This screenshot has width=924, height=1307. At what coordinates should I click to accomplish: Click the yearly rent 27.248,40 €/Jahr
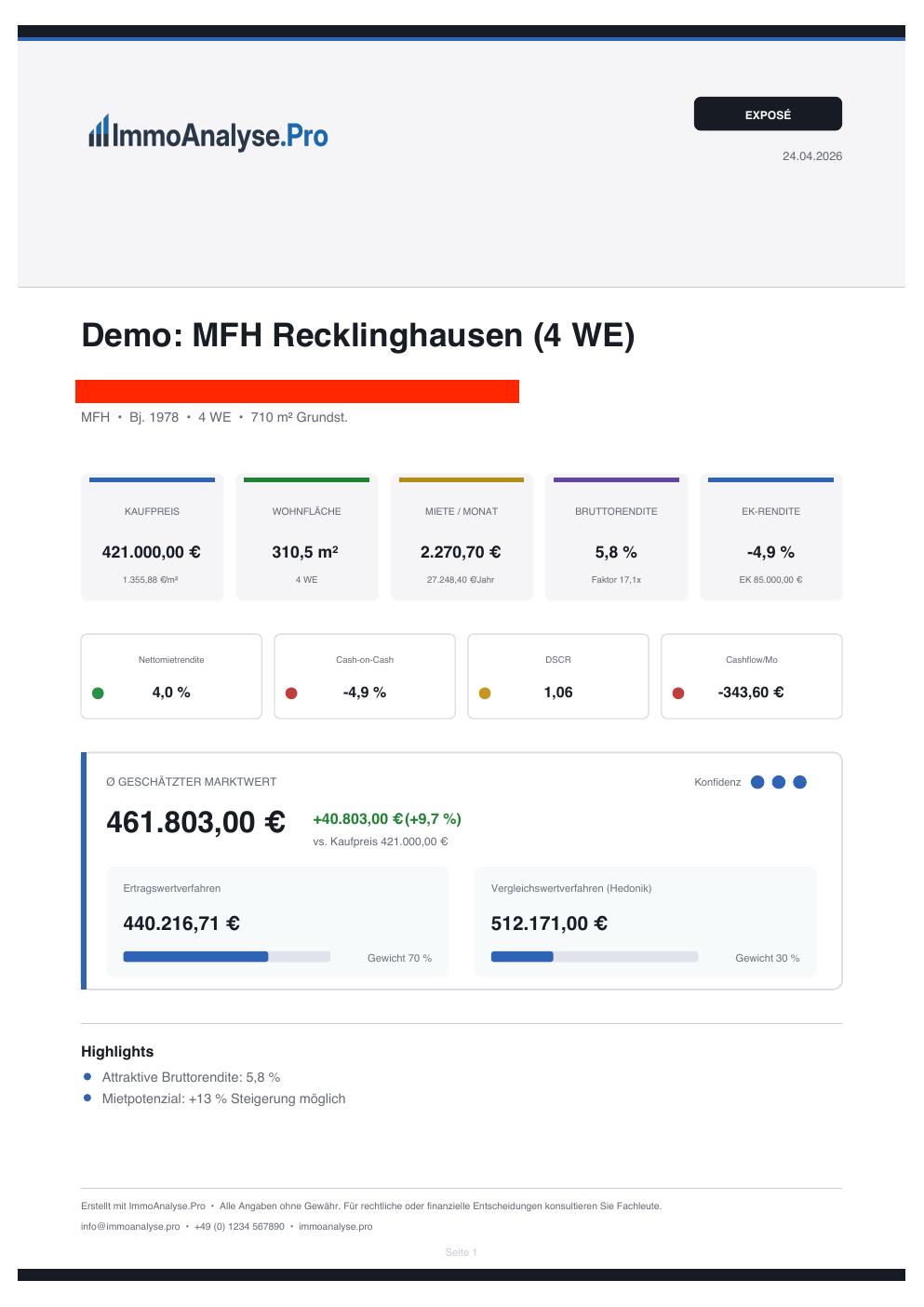pyautogui.click(x=461, y=579)
